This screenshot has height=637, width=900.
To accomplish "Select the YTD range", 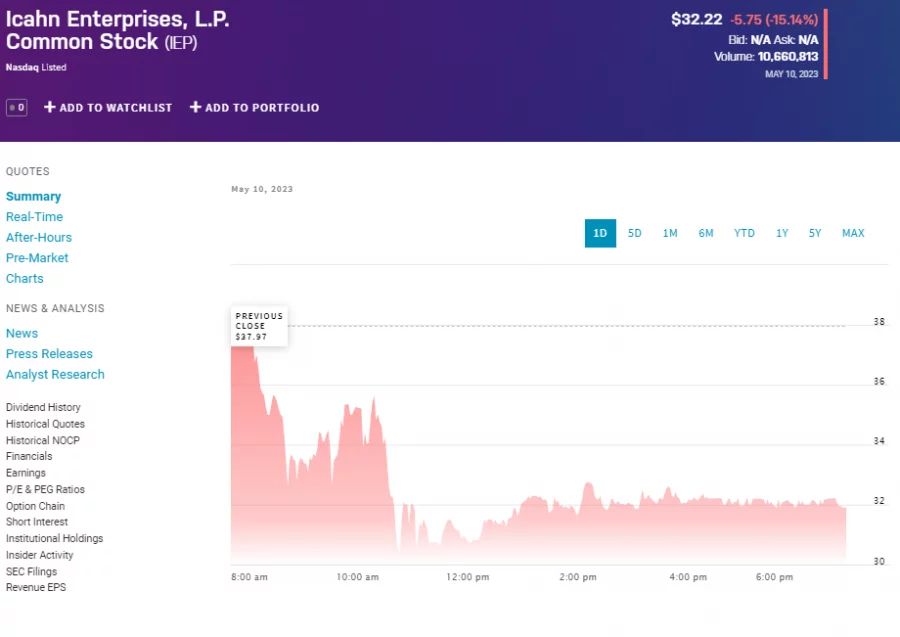I will tap(744, 232).
